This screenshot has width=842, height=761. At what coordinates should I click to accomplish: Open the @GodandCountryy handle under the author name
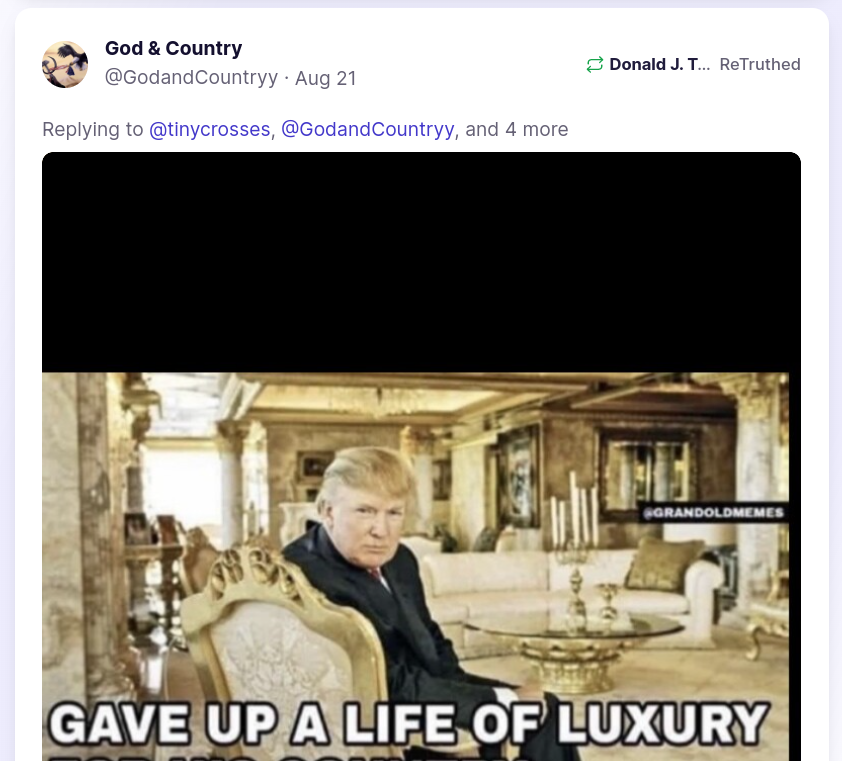point(191,77)
